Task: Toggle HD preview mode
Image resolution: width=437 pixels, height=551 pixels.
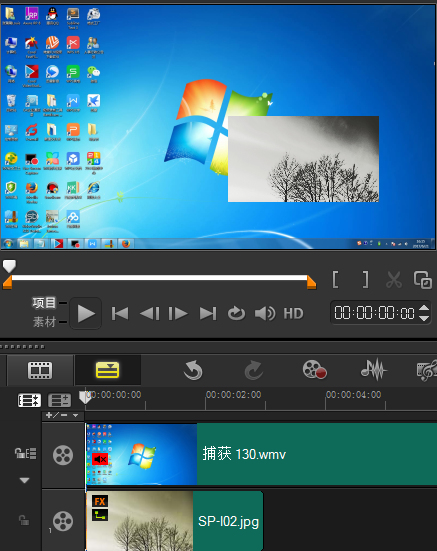Action: coord(293,313)
